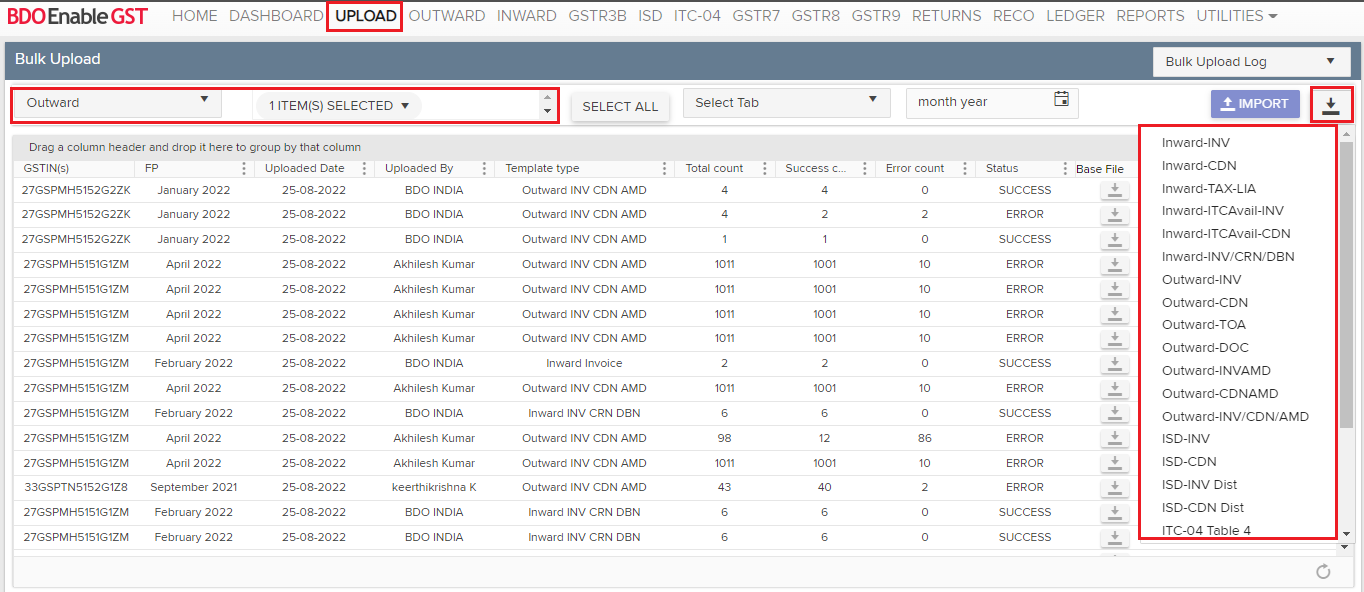The height and width of the screenshot is (592, 1364).
Task: Open the calendar picker in month year field
Action: (1061, 100)
